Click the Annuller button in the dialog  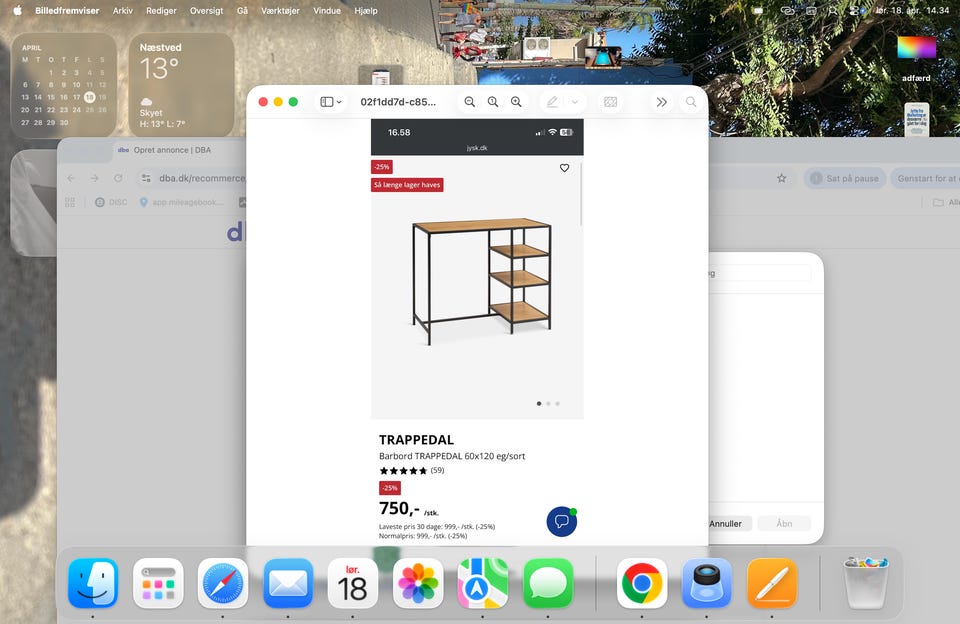(726, 524)
